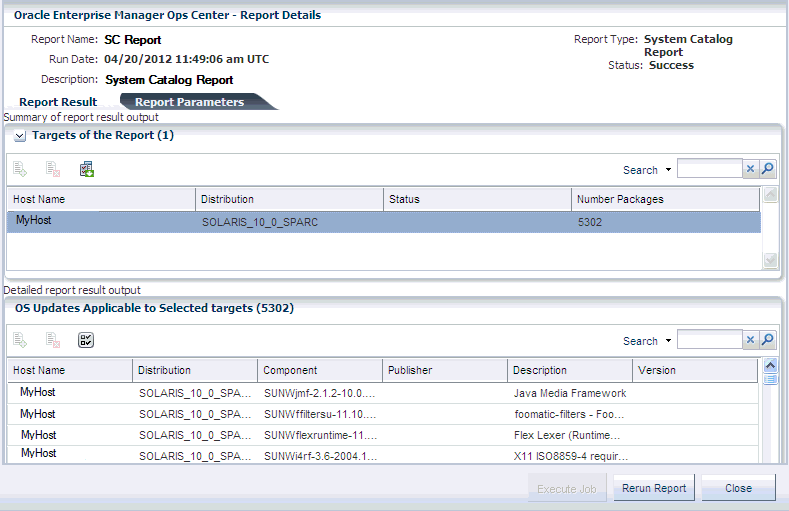
Task: Click Host Name header in OS Updates table
Action: click(70, 370)
